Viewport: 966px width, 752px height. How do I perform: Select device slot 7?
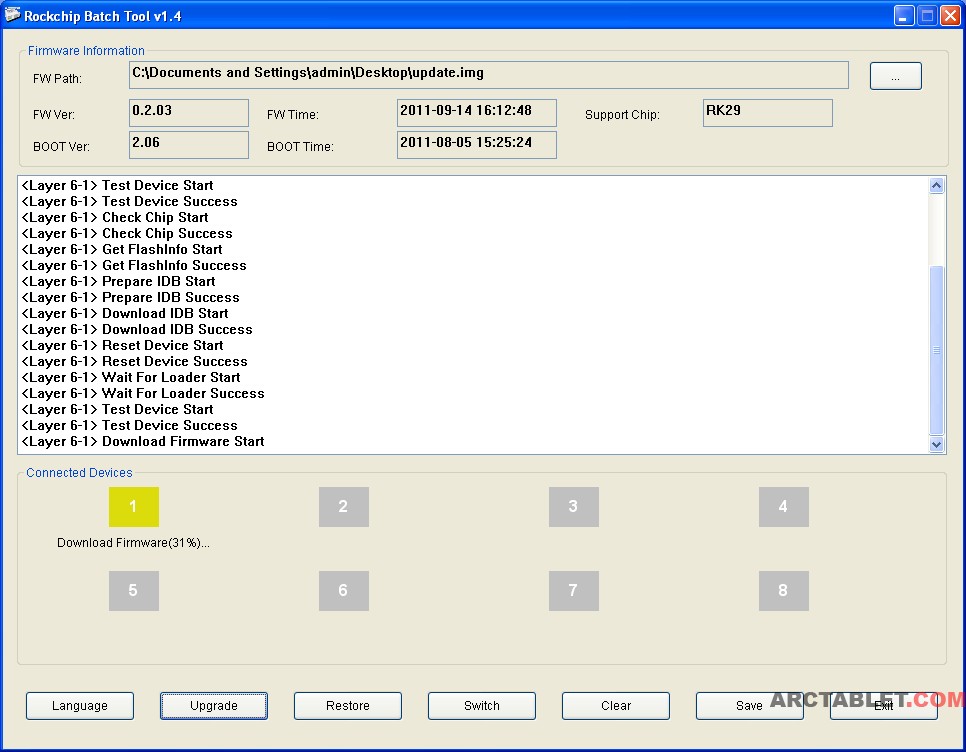click(574, 591)
